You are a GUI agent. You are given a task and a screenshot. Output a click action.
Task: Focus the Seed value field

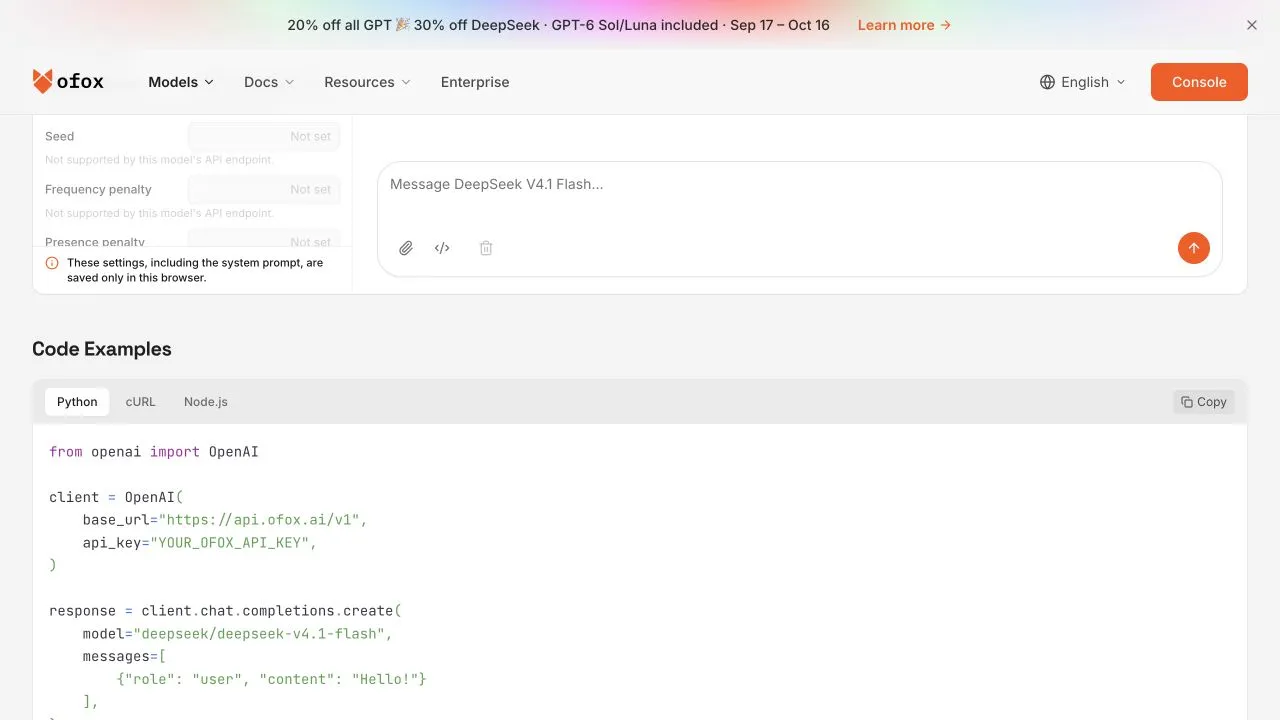click(264, 136)
